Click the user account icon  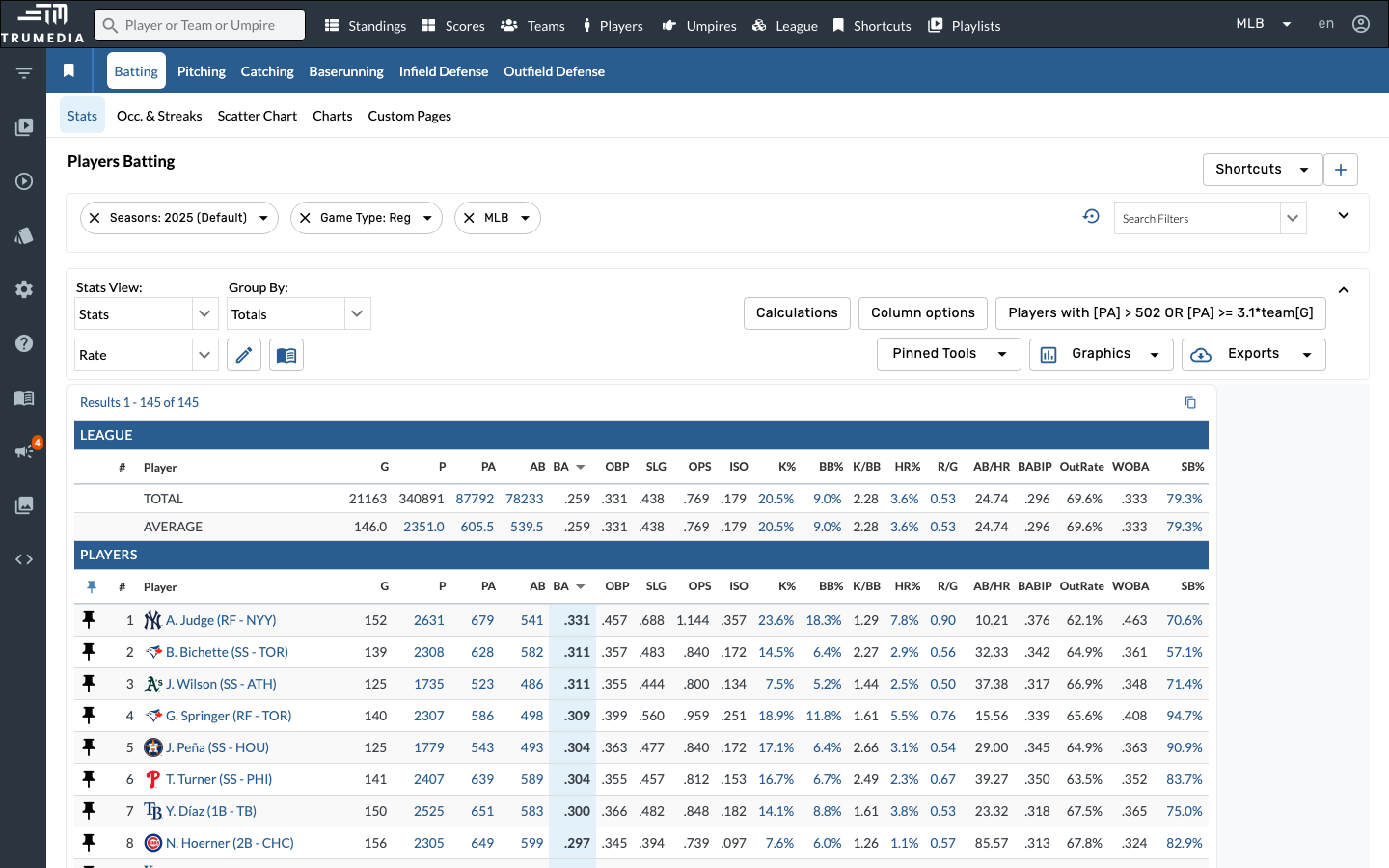click(x=1361, y=24)
